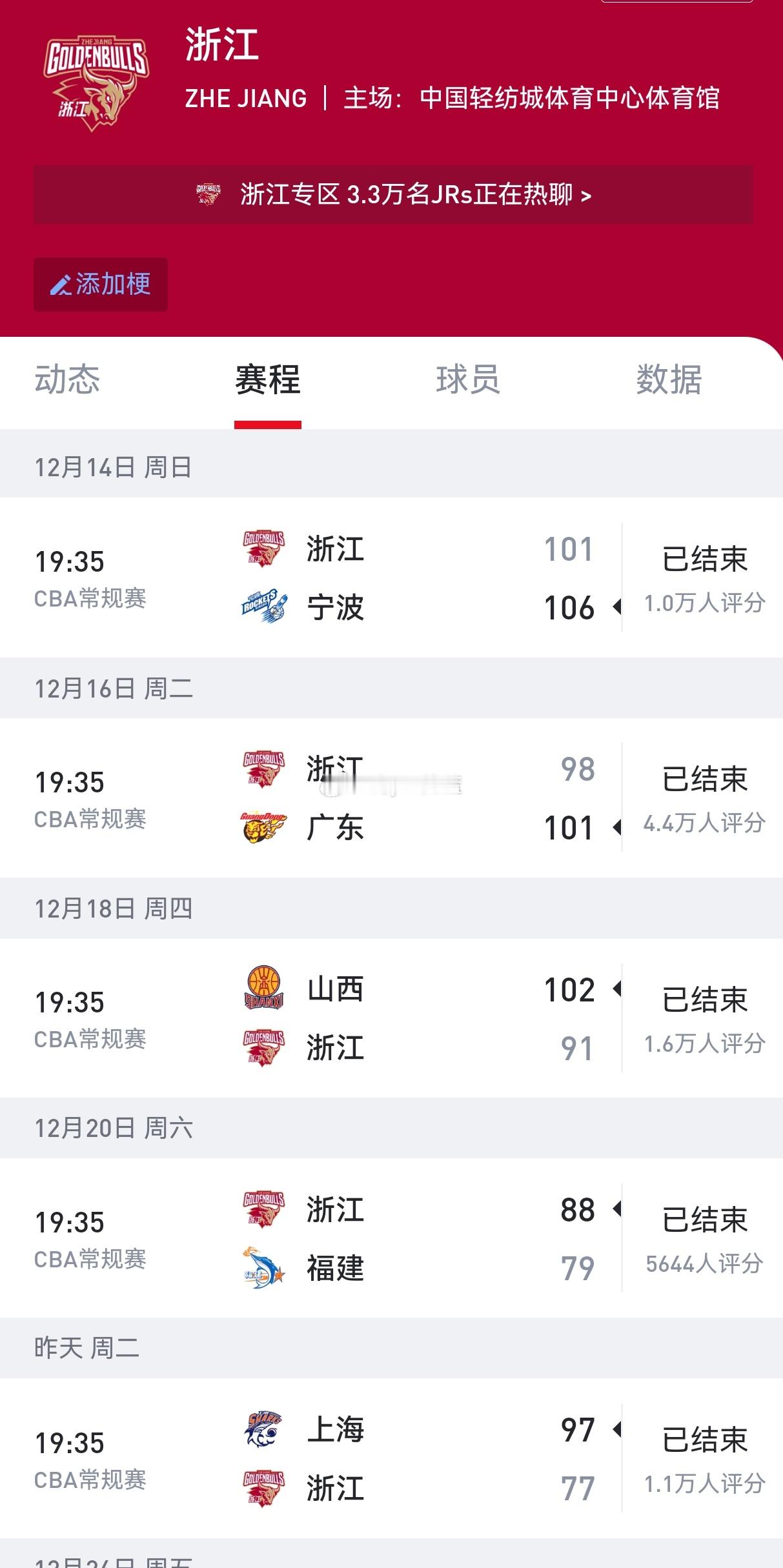The width and height of the screenshot is (783, 1568).
Task: Tap the pencil icon in 添加梗
Action: click(61, 285)
